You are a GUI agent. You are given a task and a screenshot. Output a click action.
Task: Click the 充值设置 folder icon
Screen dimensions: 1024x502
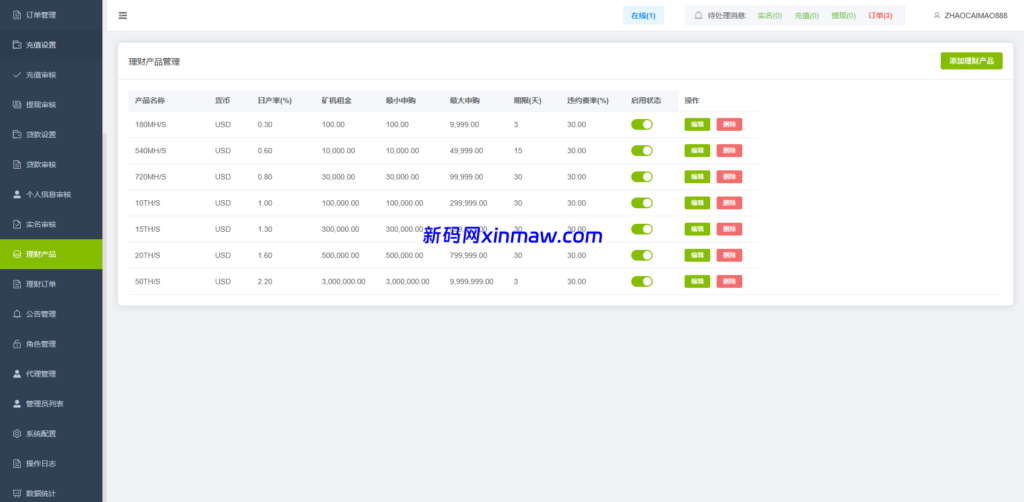pyautogui.click(x=18, y=44)
